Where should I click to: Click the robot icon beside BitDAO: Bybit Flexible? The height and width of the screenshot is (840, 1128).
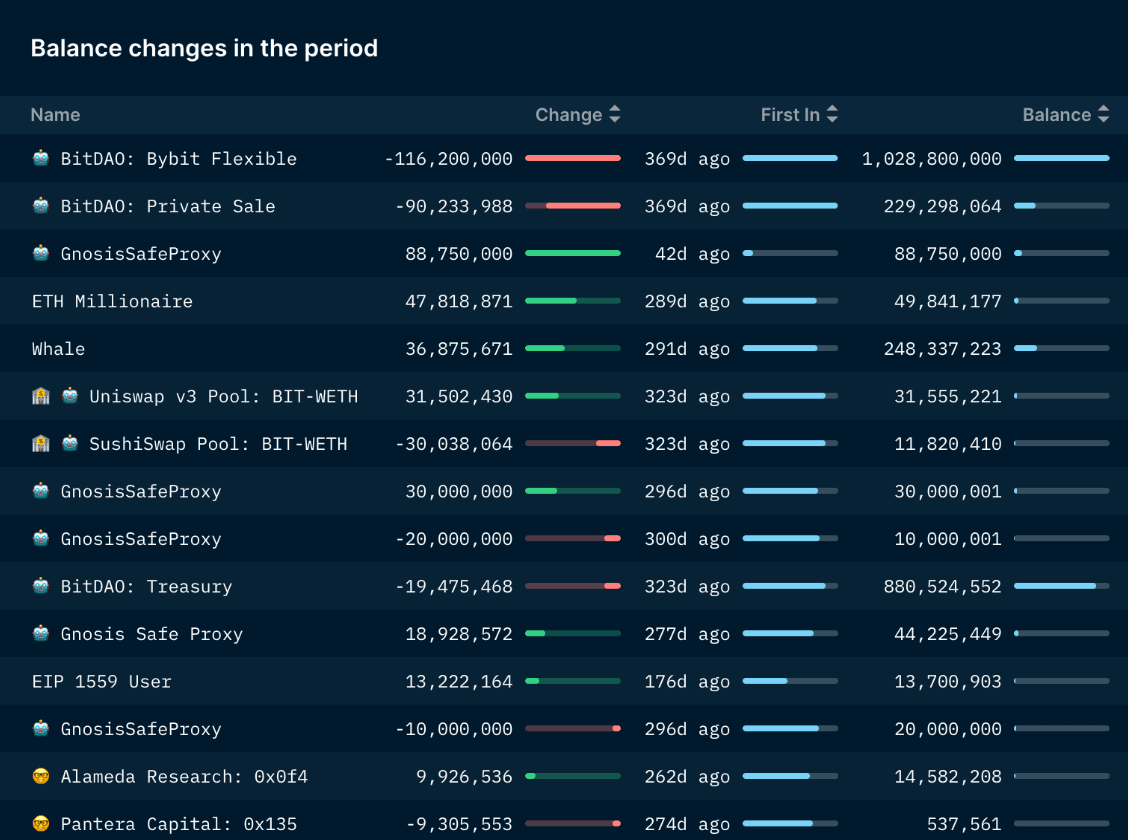(x=41, y=158)
